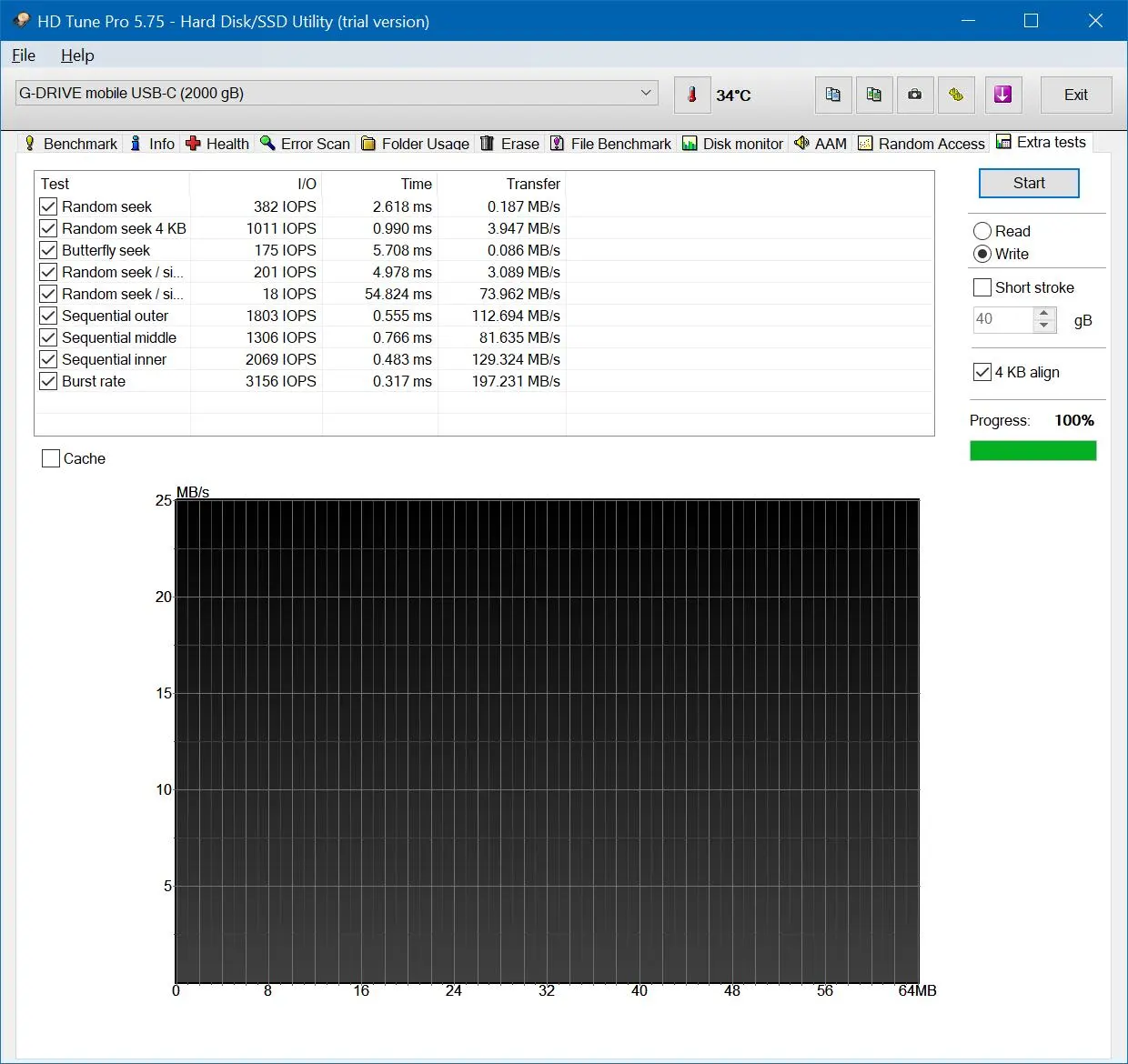Uncheck the Burst rate test

point(48,381)
